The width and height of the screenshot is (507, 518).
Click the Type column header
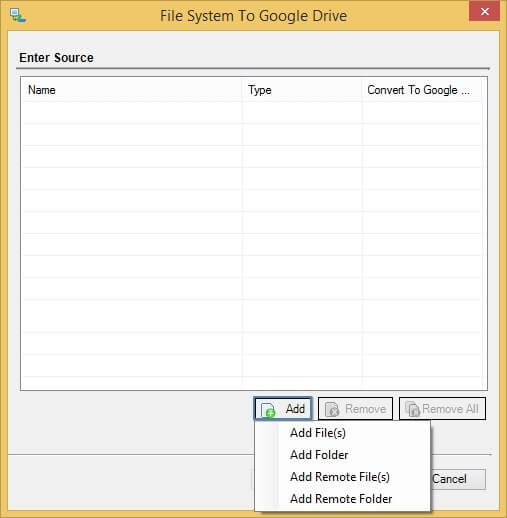point(302,90)
